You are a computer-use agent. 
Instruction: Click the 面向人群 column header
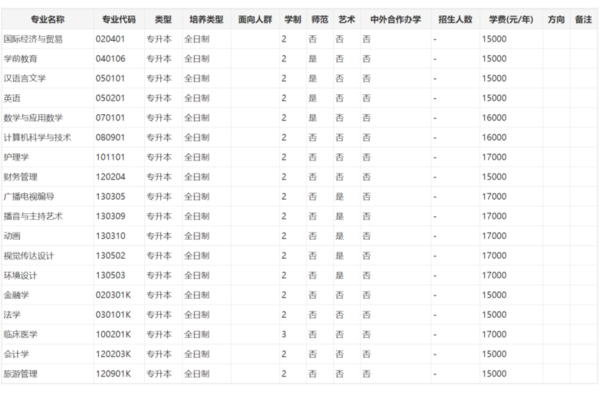point(255,19)
